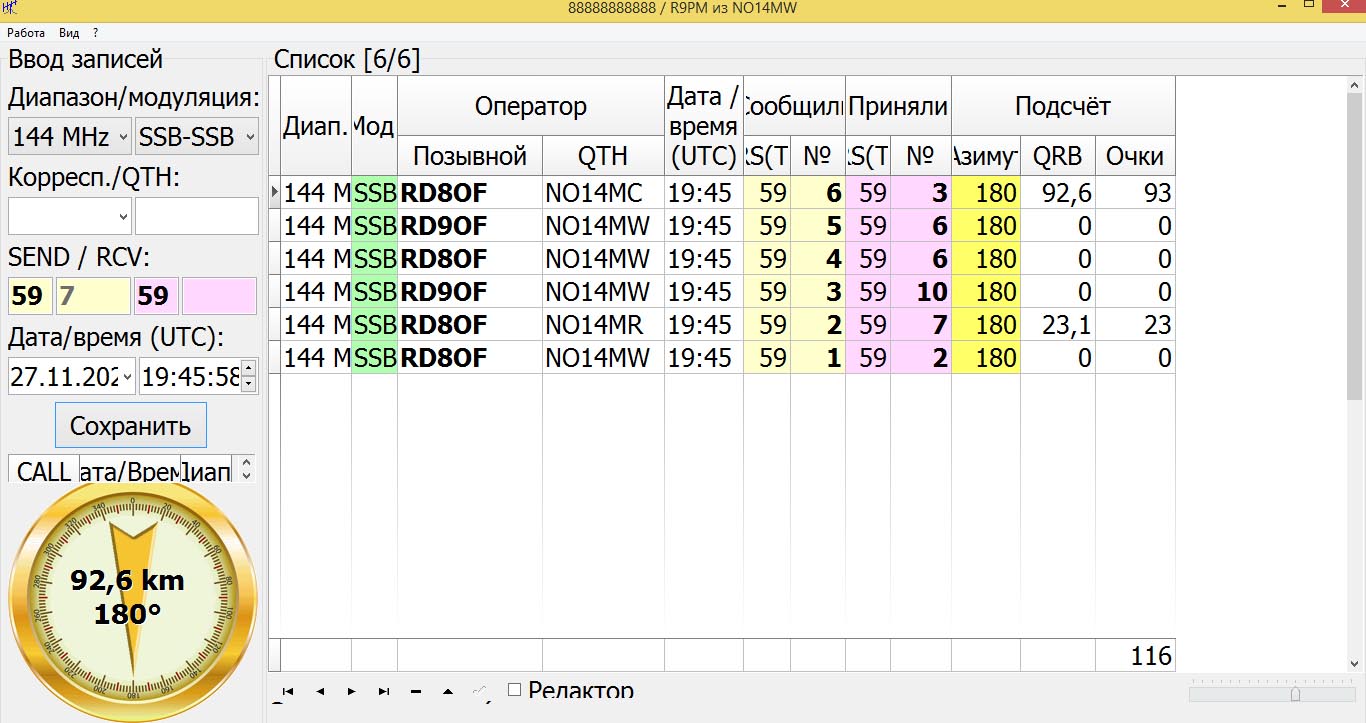Click the edit record triangle button
The image size is (1366, 723).
(x=448, y=691)
